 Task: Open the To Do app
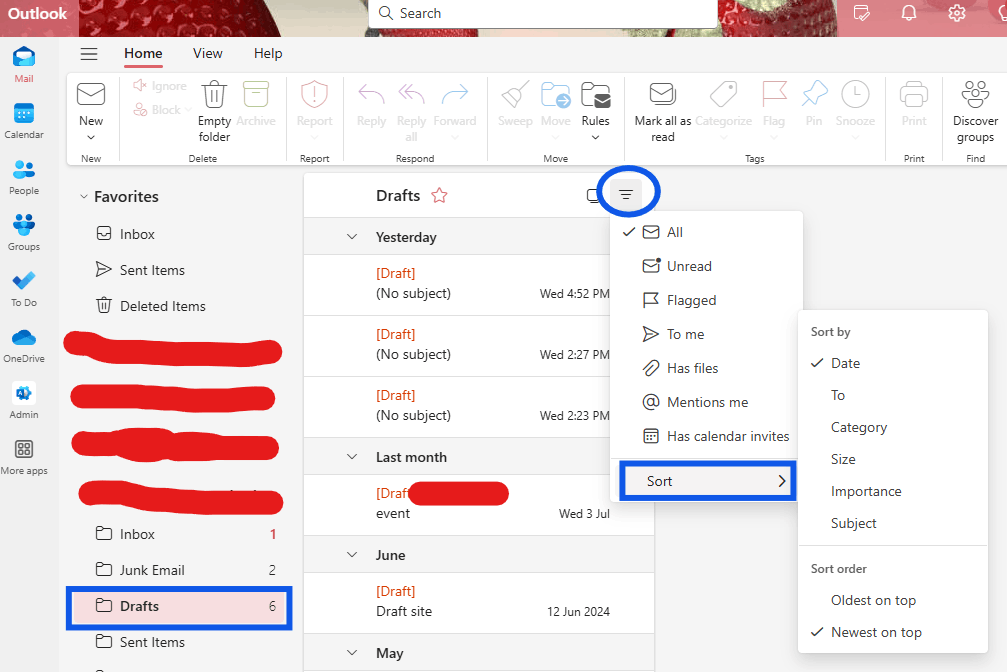click(x=24, y=288)
